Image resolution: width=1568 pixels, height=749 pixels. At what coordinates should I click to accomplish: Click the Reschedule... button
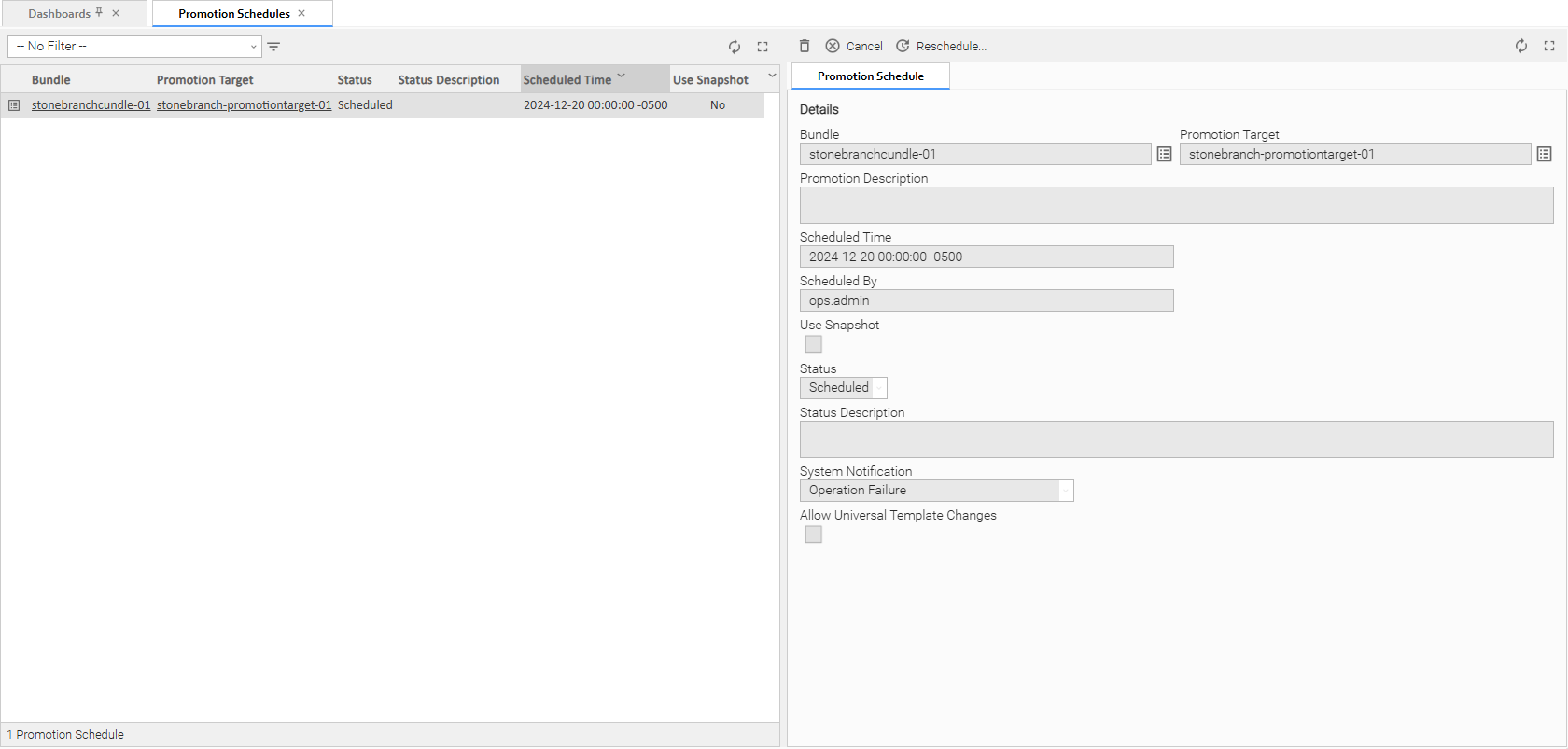941,46
